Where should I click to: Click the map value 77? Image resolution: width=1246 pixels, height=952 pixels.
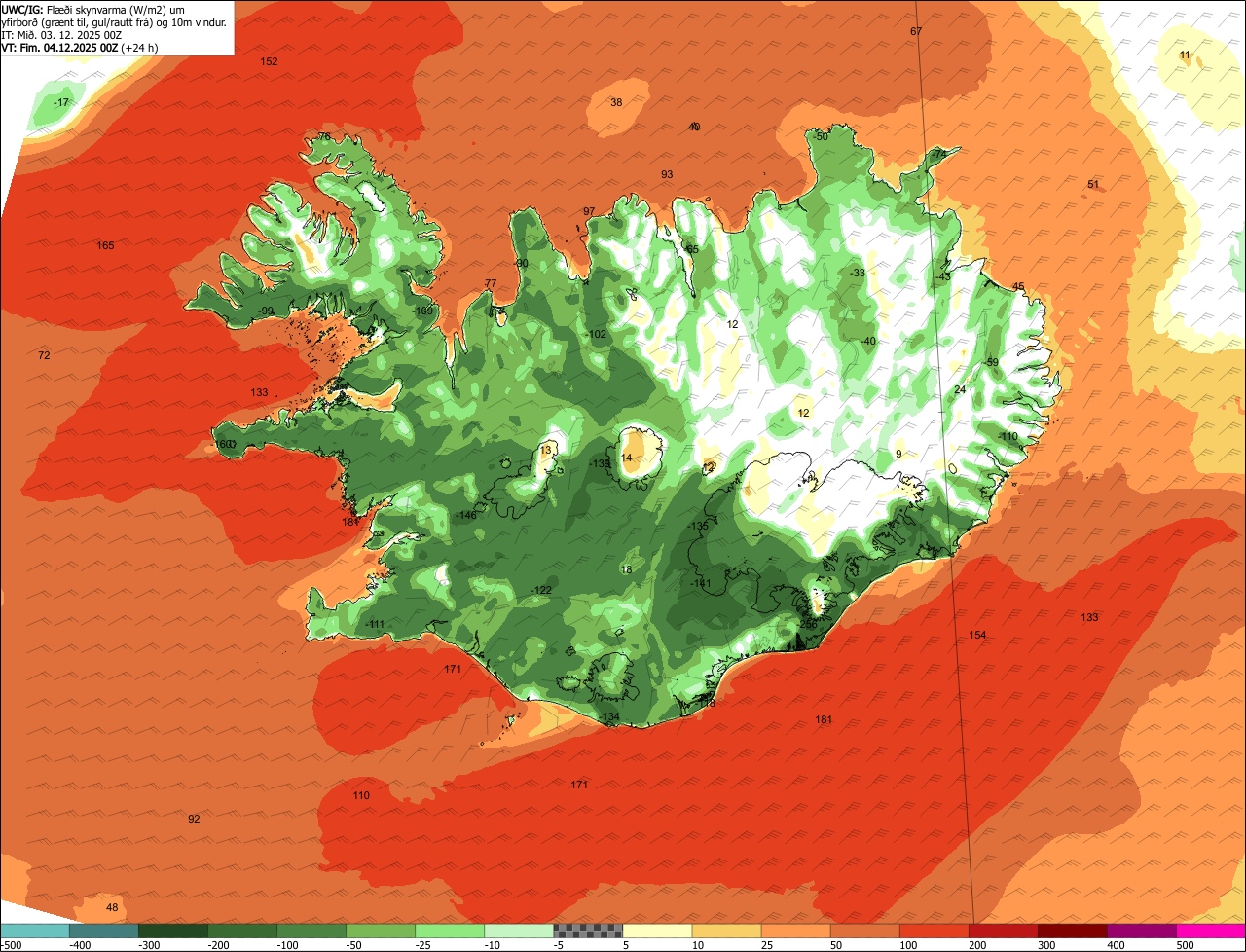pos(491,283)
